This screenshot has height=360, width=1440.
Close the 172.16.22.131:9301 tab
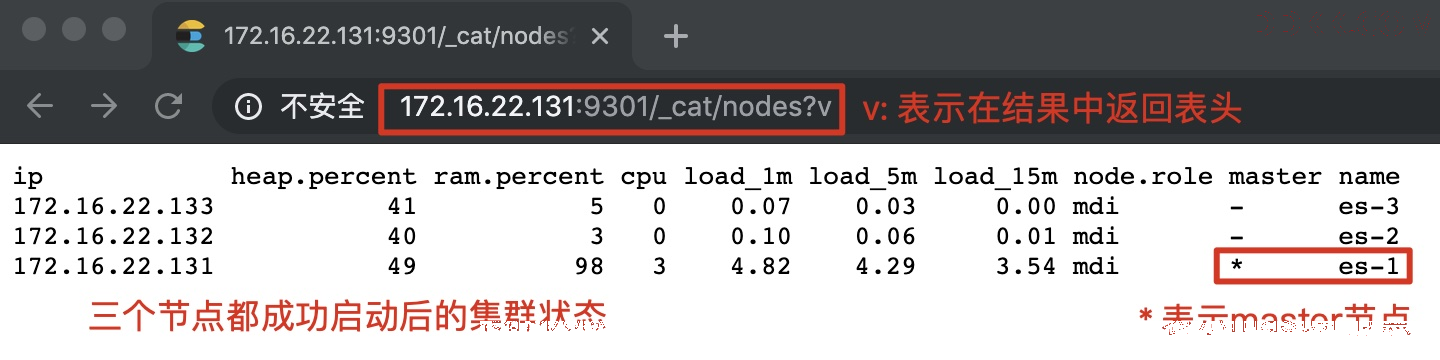600,37
